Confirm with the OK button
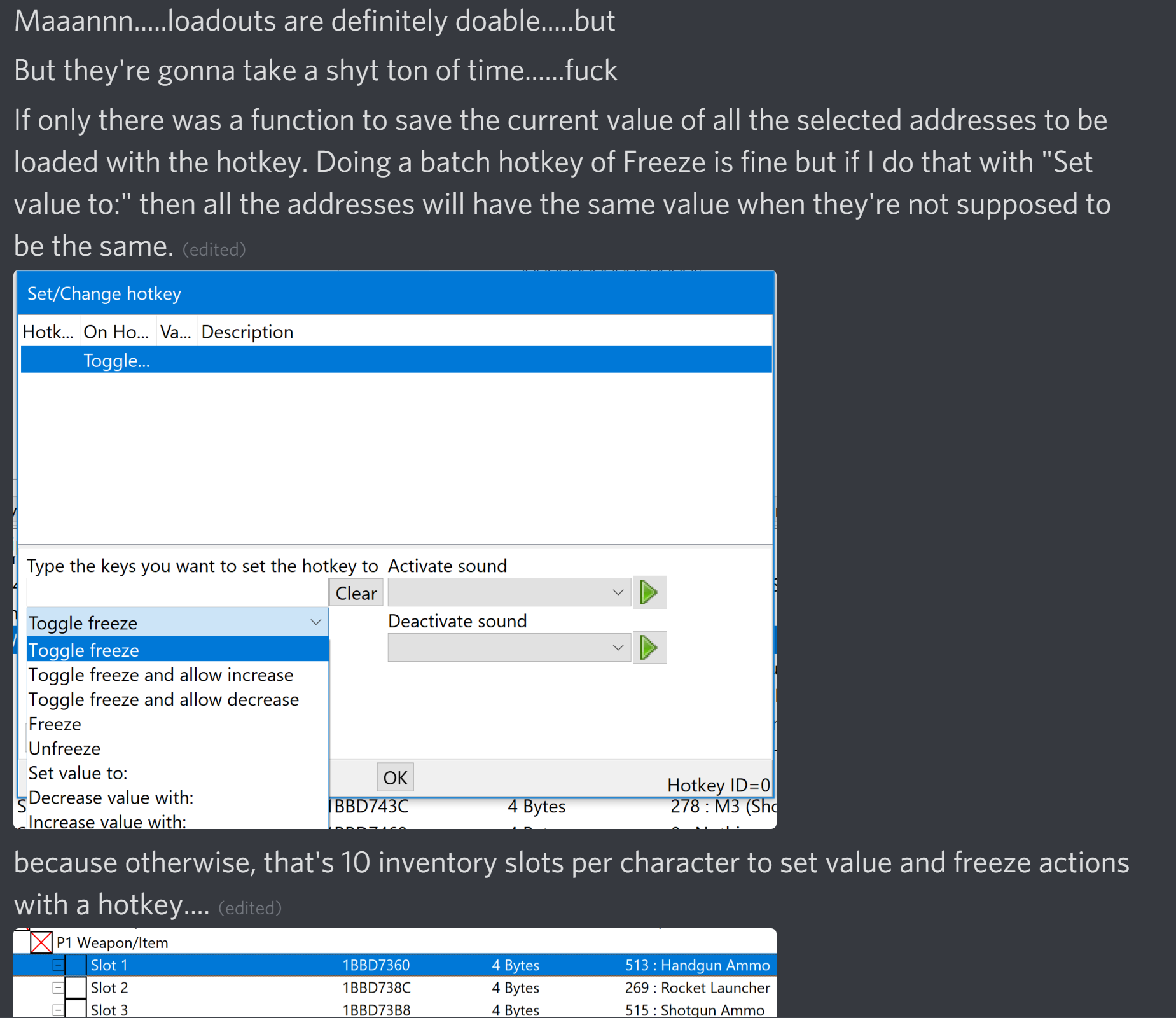This screenshot has height=1018, width=1176. point(395,777)
